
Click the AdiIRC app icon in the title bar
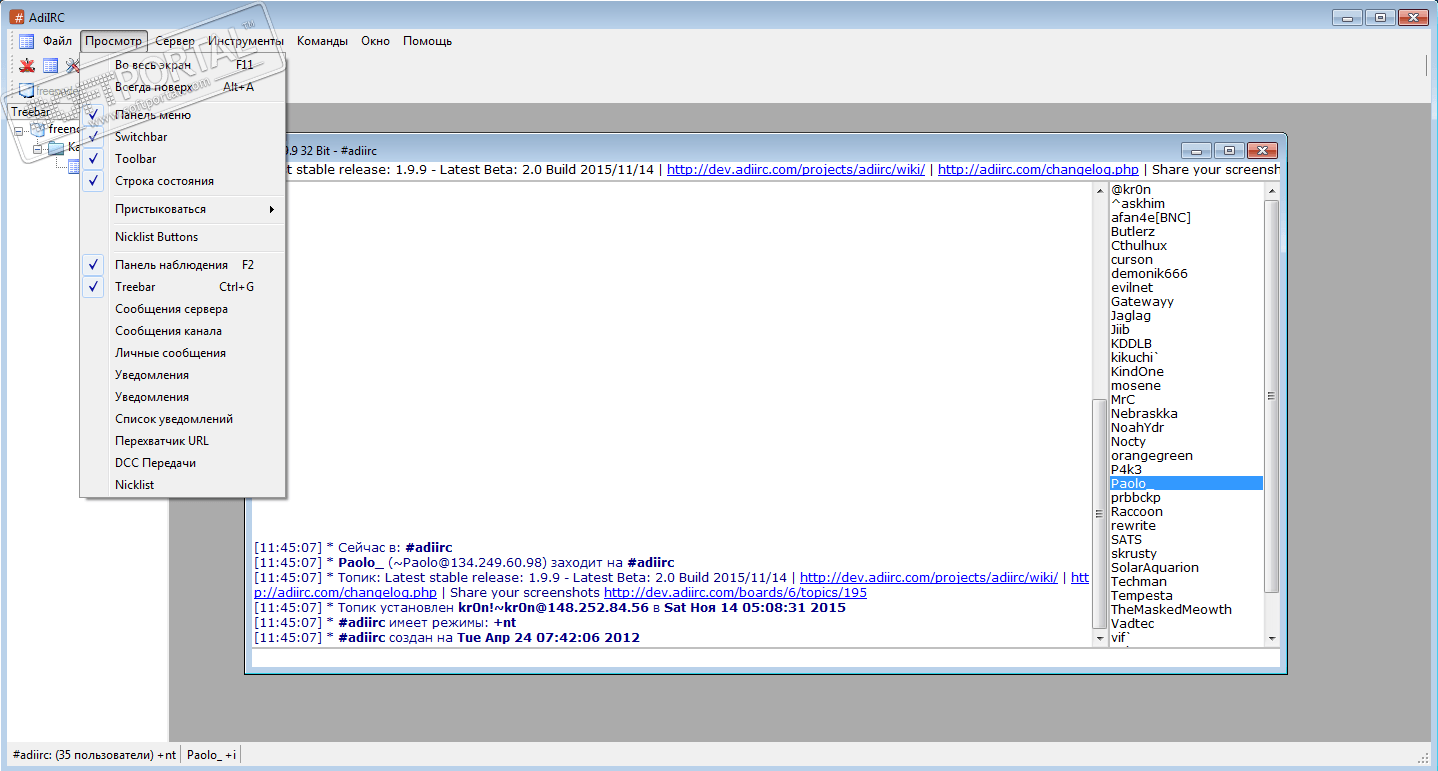click(x=17, y=16)
